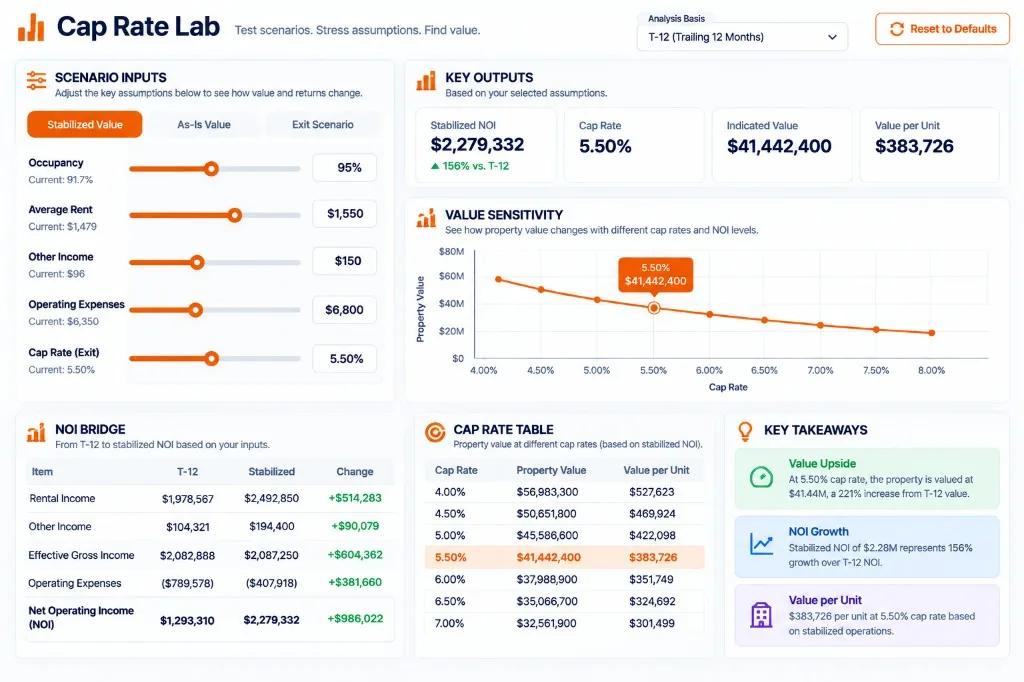Screen dimensions: 1024x682
Task: Switch to the As-Is Value tab
Action: (x=204, y=124)
